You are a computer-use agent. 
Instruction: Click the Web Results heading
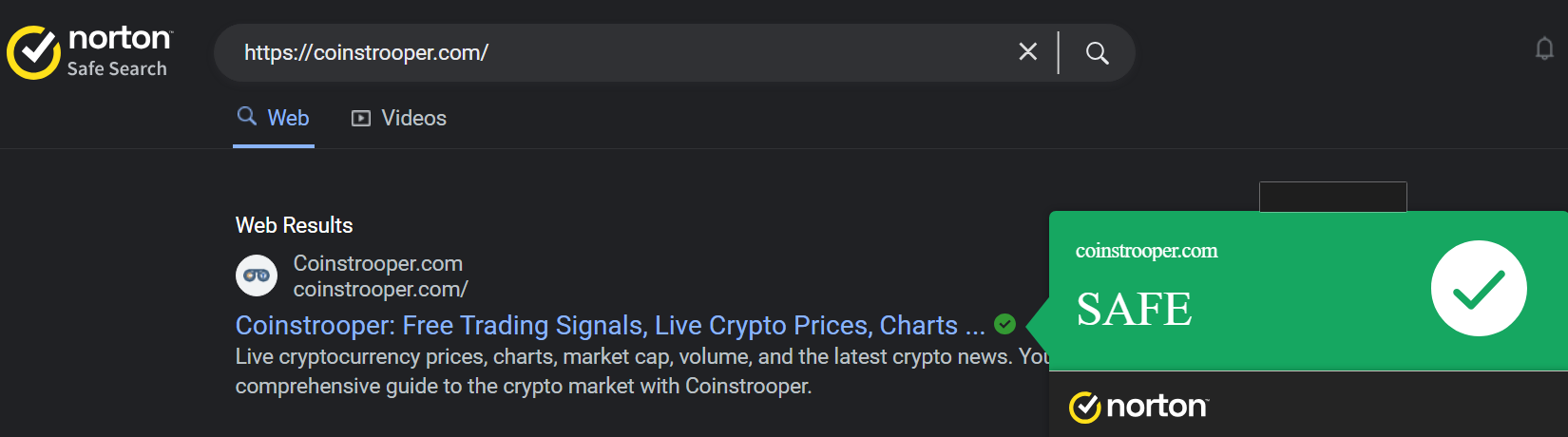coord(294,225)
